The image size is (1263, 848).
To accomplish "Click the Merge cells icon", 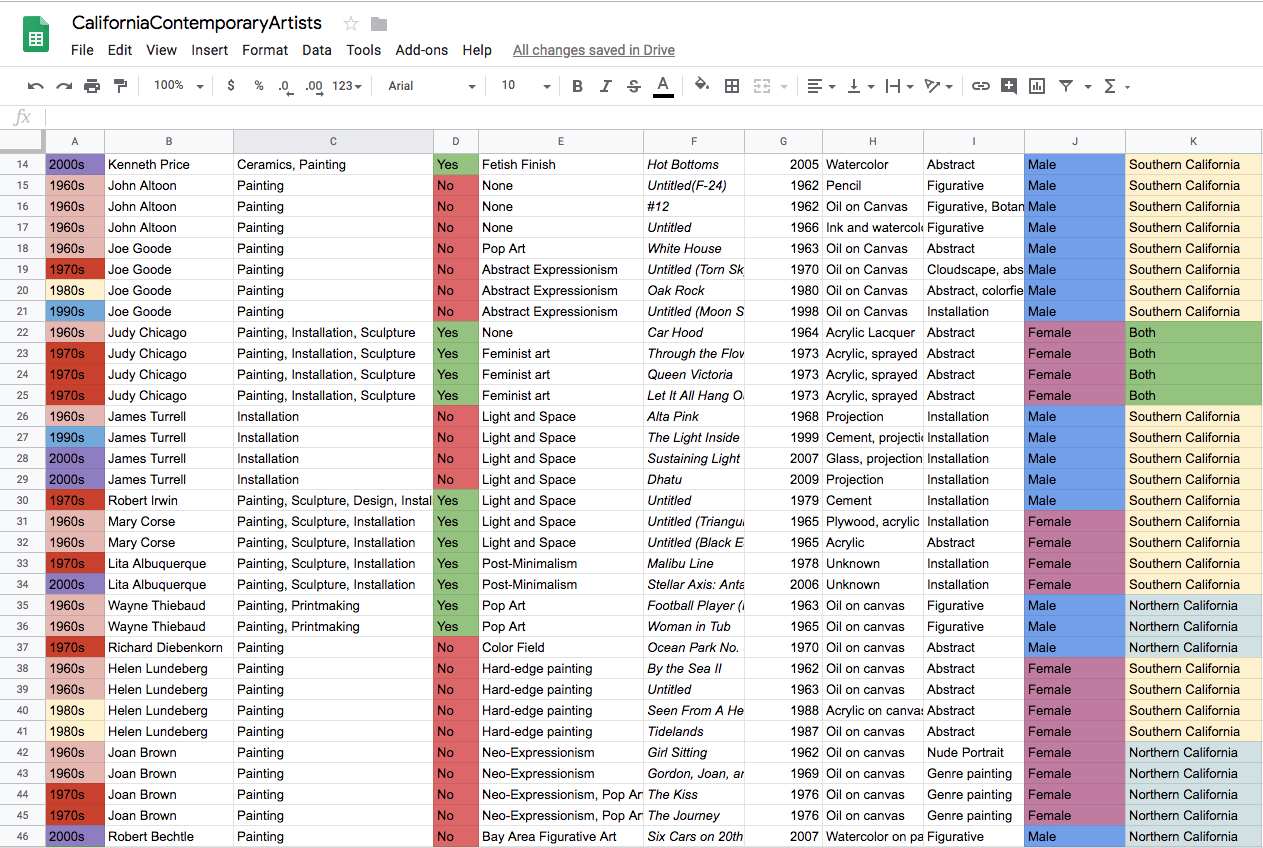I will (x=761, y=86).
